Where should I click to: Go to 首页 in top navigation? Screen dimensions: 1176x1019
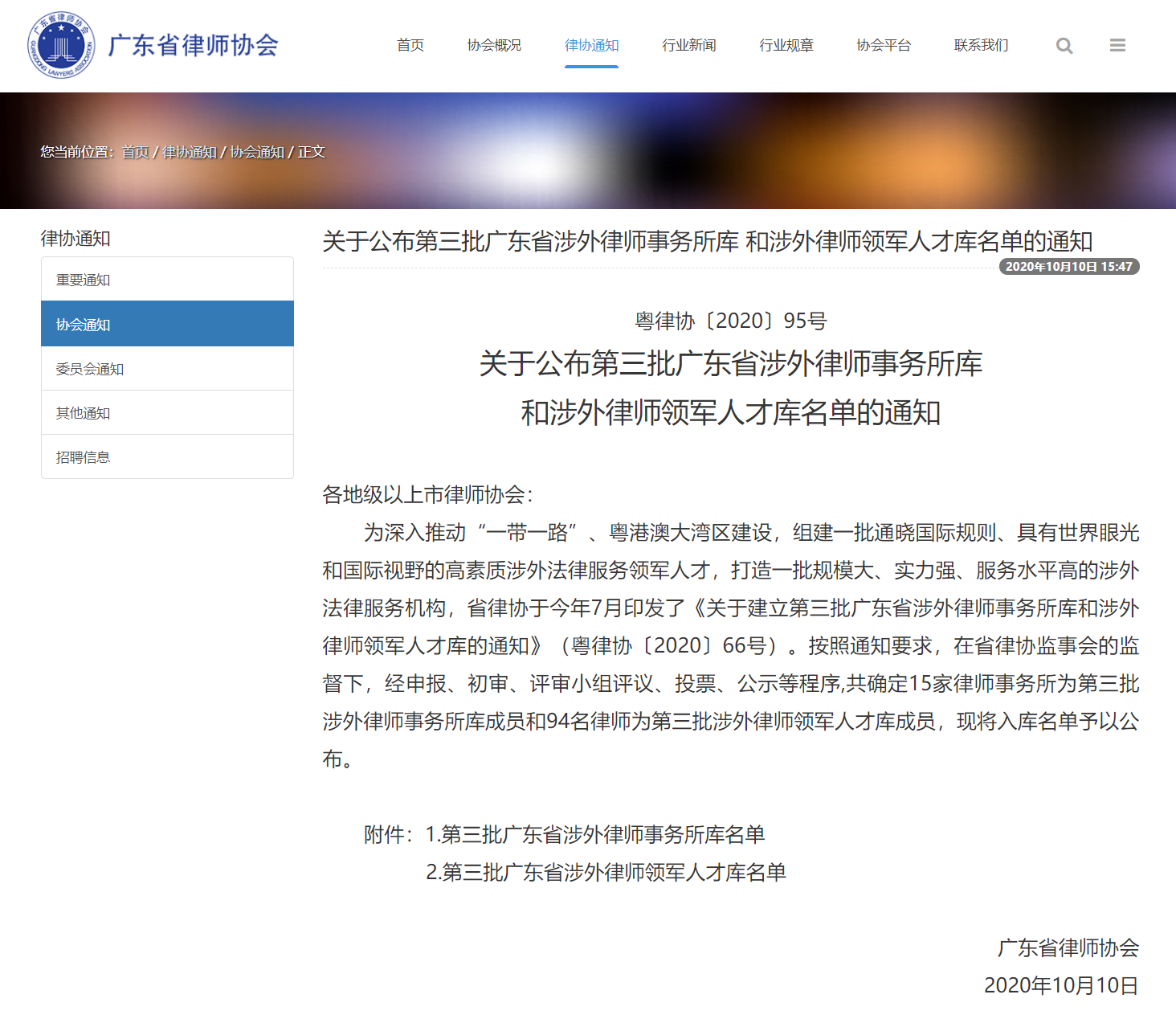click(x=410, y=46)
